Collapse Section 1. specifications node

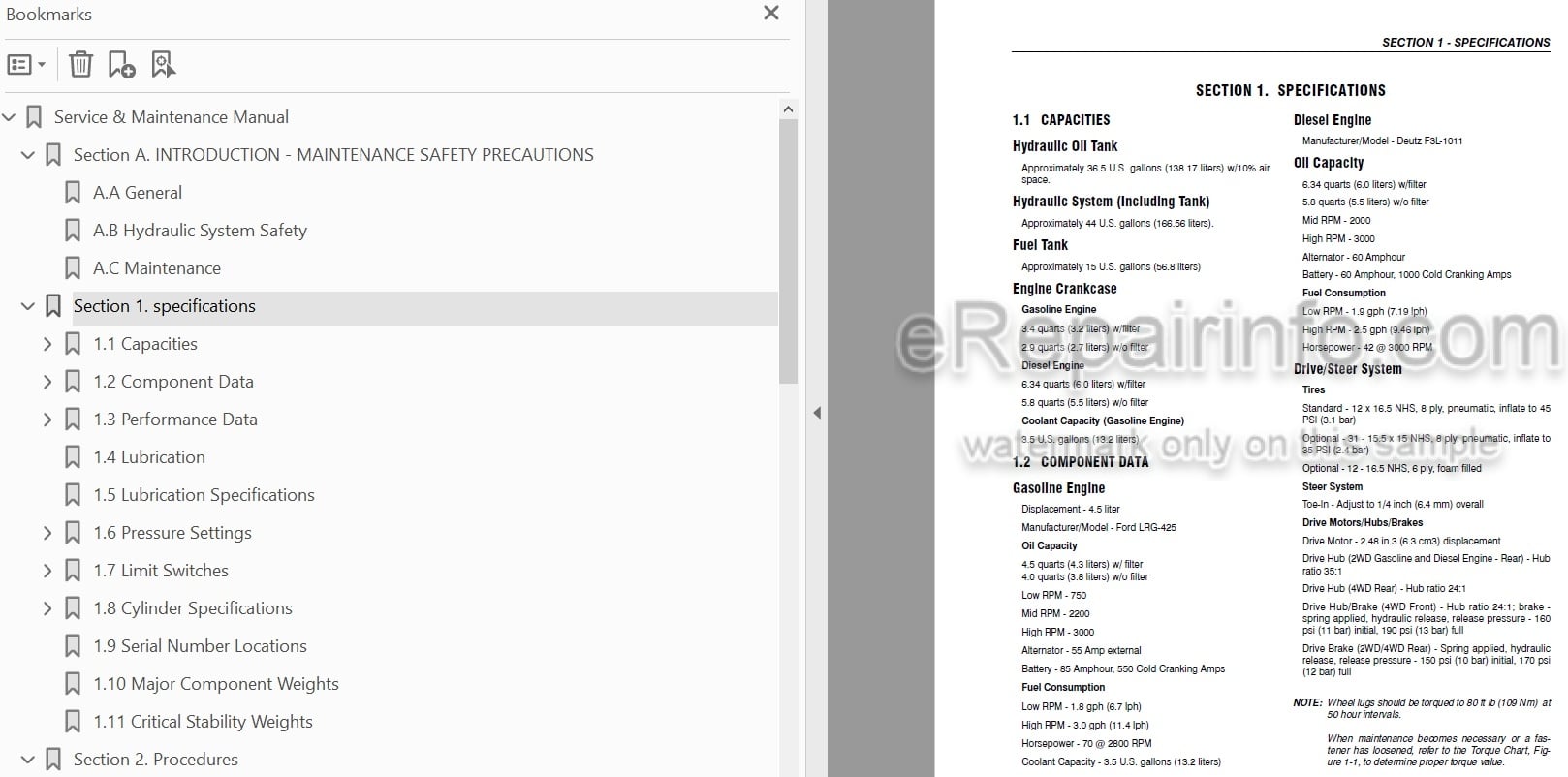[28, 306]
